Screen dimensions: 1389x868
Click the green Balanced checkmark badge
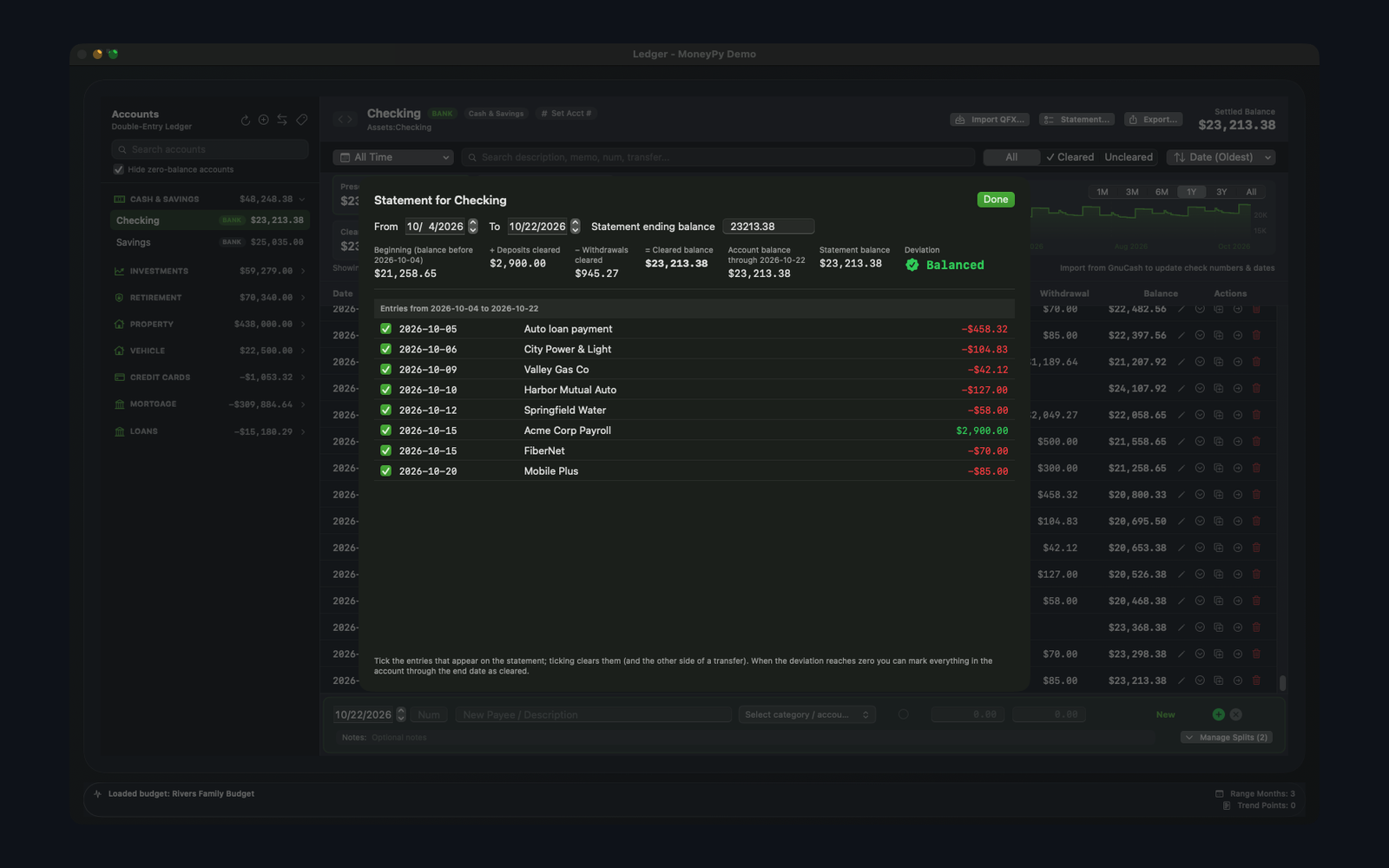pos(912,265)
